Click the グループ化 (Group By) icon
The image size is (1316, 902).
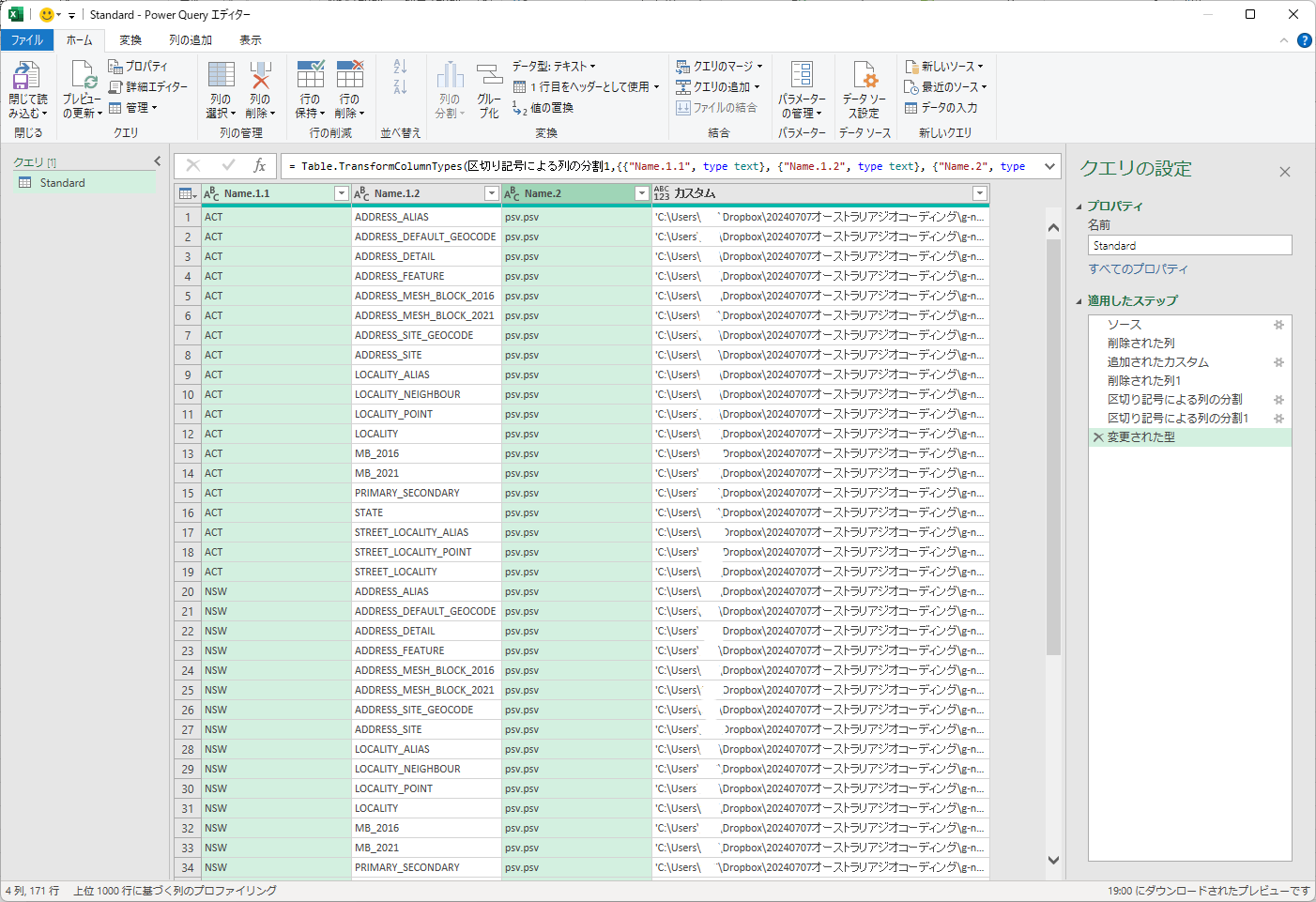point(489,77)
